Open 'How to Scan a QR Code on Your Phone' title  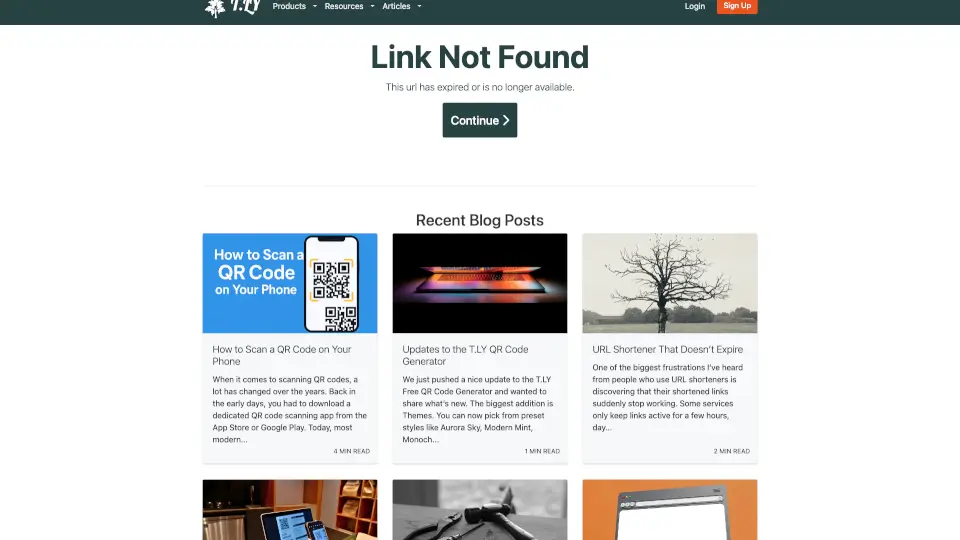point(282,355)
